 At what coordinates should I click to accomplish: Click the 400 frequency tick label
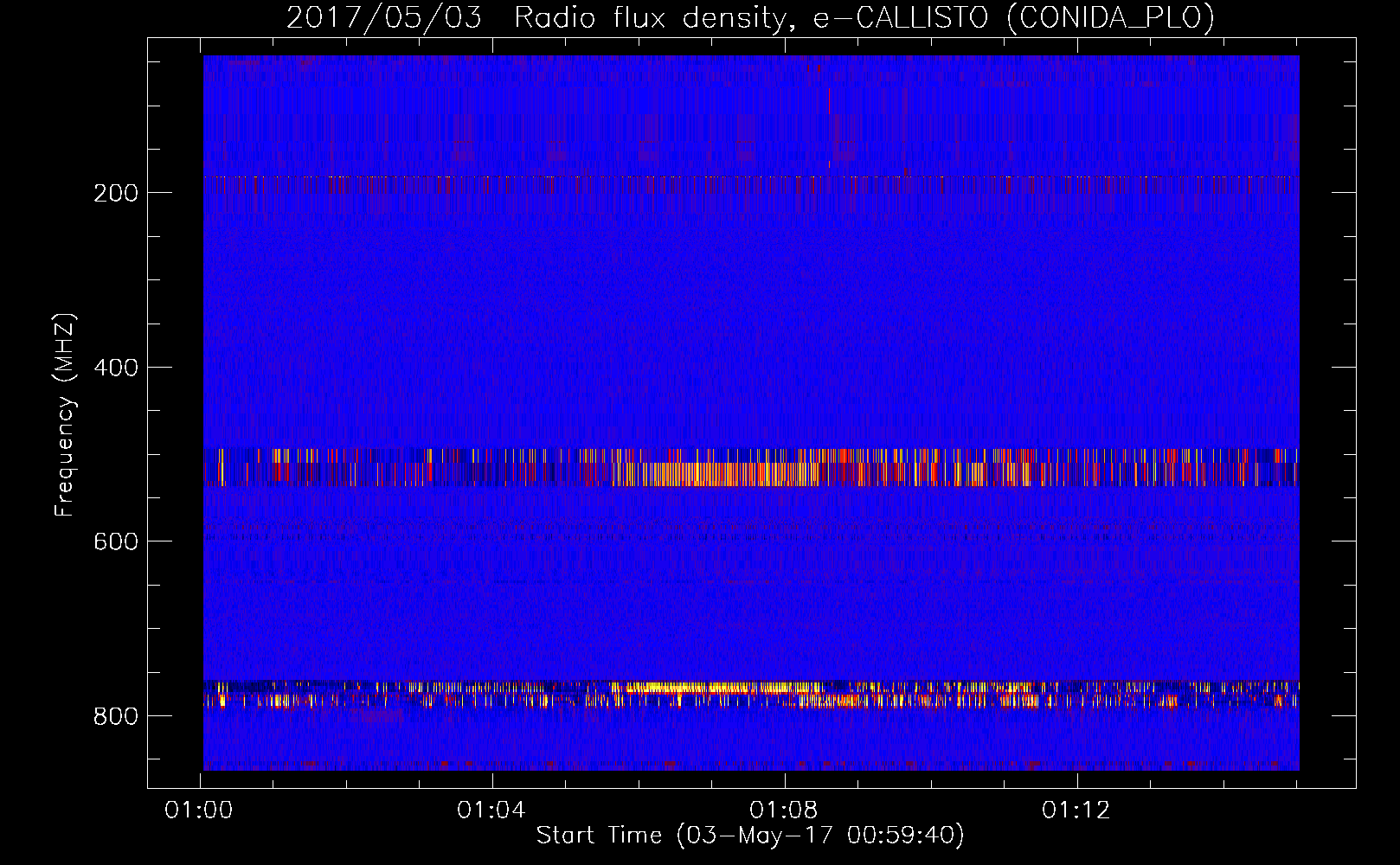click(115, 368)
